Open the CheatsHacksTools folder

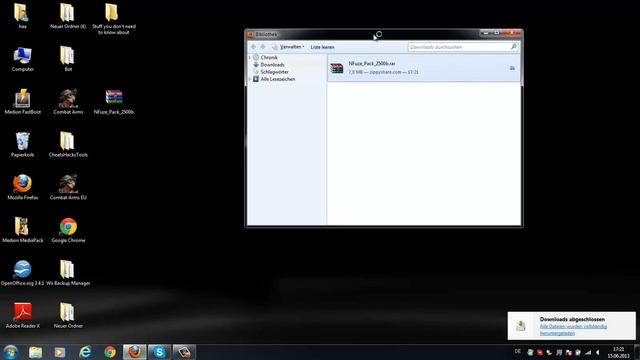coord(68,144)
